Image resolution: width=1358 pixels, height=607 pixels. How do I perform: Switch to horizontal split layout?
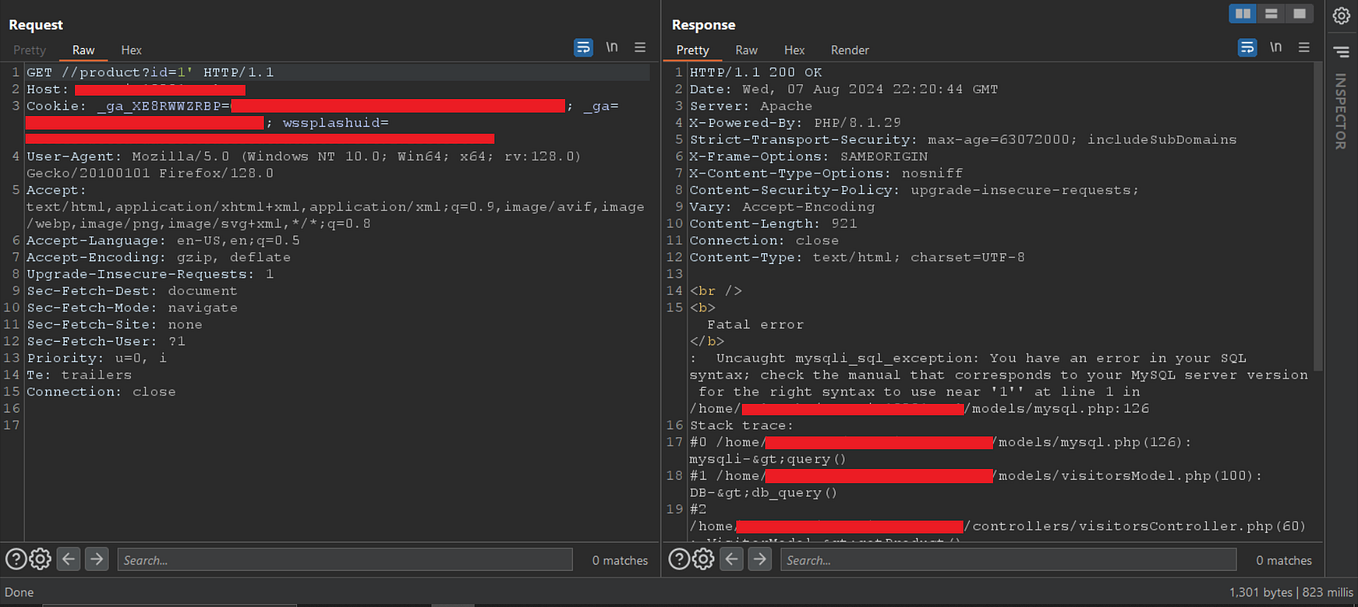tap(1270, 13)
